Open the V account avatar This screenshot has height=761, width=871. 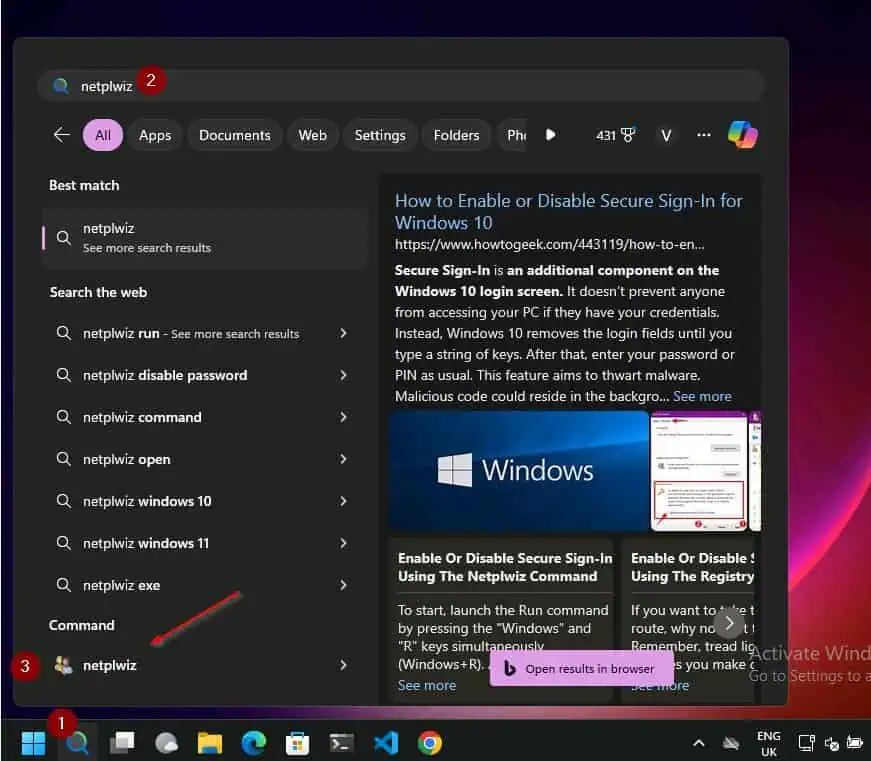coord(666,135)
